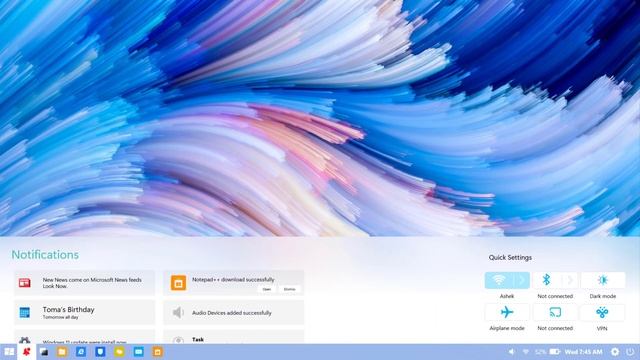The width and height of the screenshot is (640, 360).
Task: Click Open on the Notepad++ notification
Action: [x=267, y=289]
